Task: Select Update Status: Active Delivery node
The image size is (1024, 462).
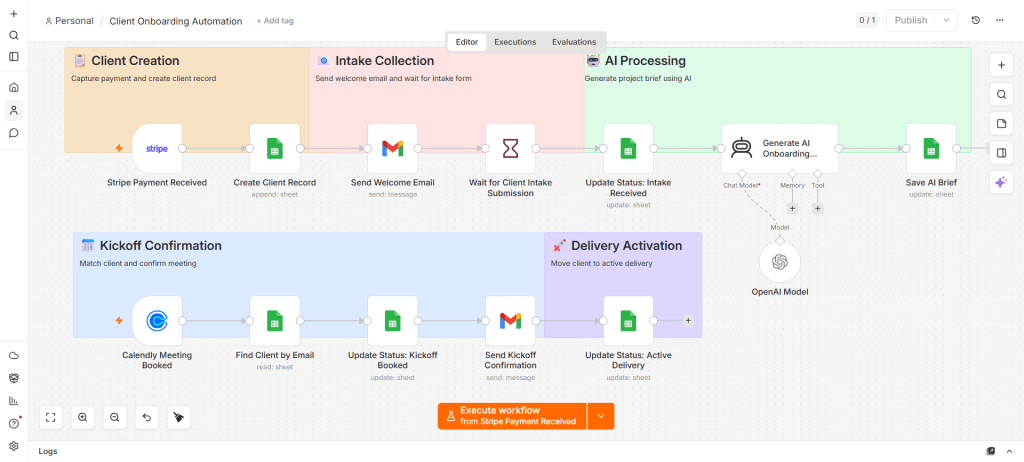Action: pos(628,321)
